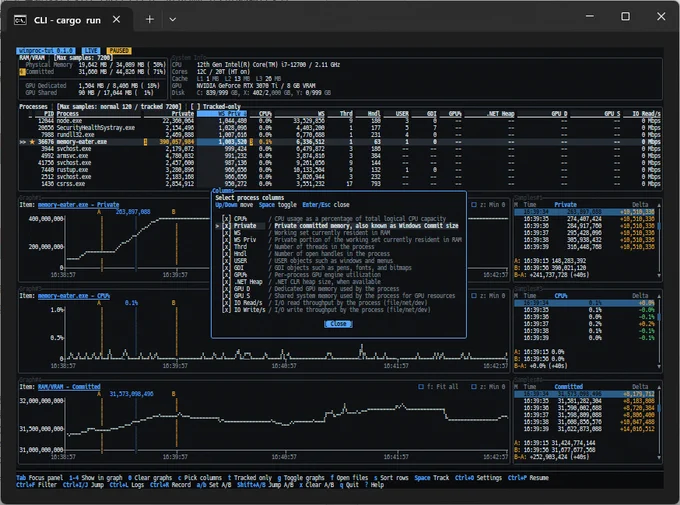The image size is (680, 505).
Task: Click marker B on the Committed graph
Action: click(x=173, y=394)
